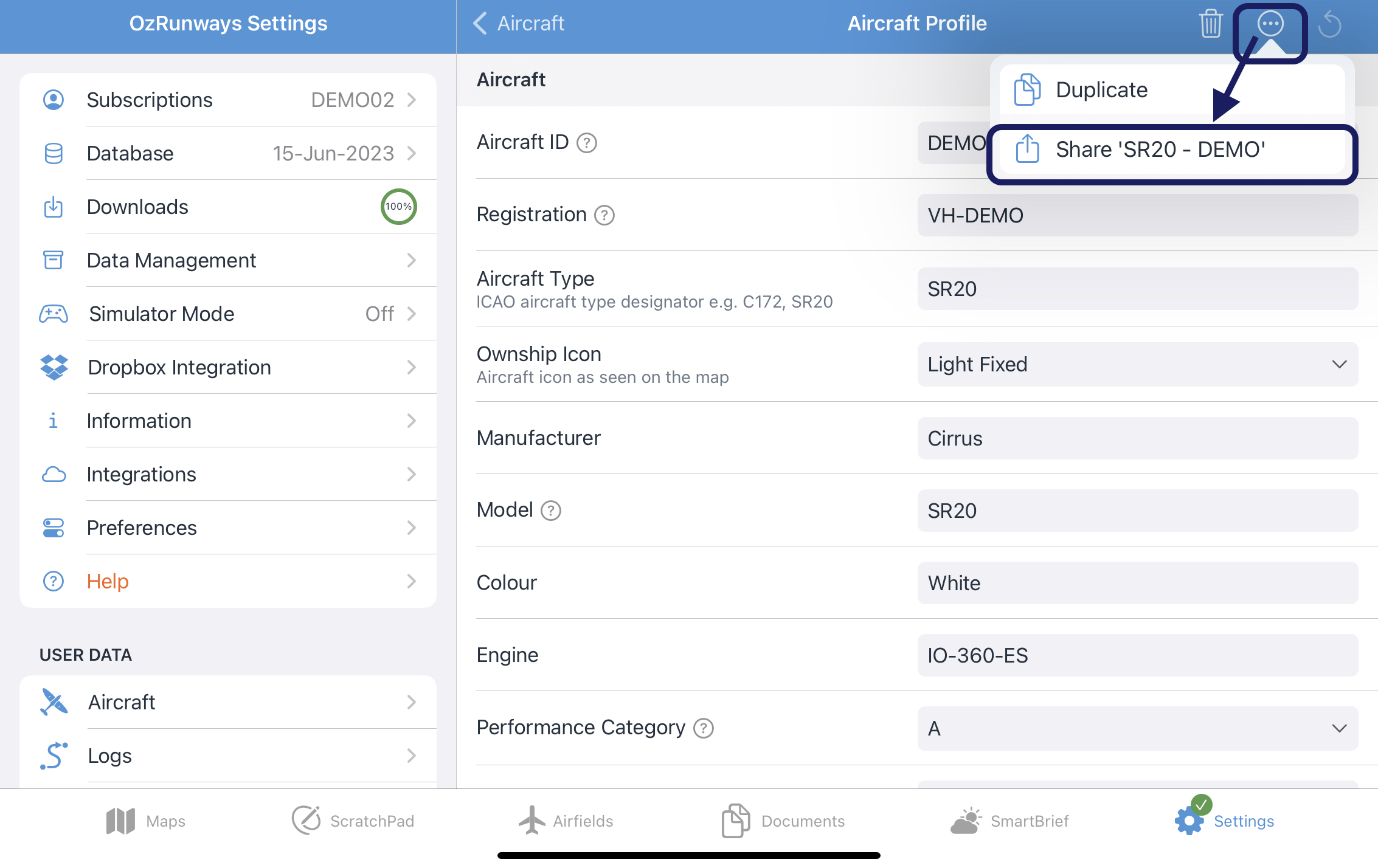1378x868 pixels.
Task: Expand Data Management row chevron
Action: pos(412,260)
